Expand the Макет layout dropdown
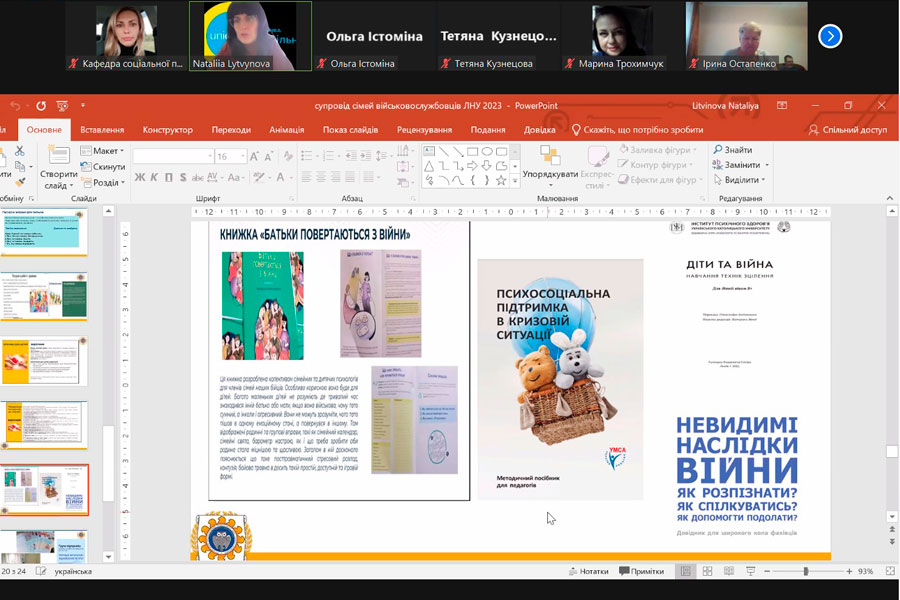This screenshot has width=900, height=600. pos(105,151)
